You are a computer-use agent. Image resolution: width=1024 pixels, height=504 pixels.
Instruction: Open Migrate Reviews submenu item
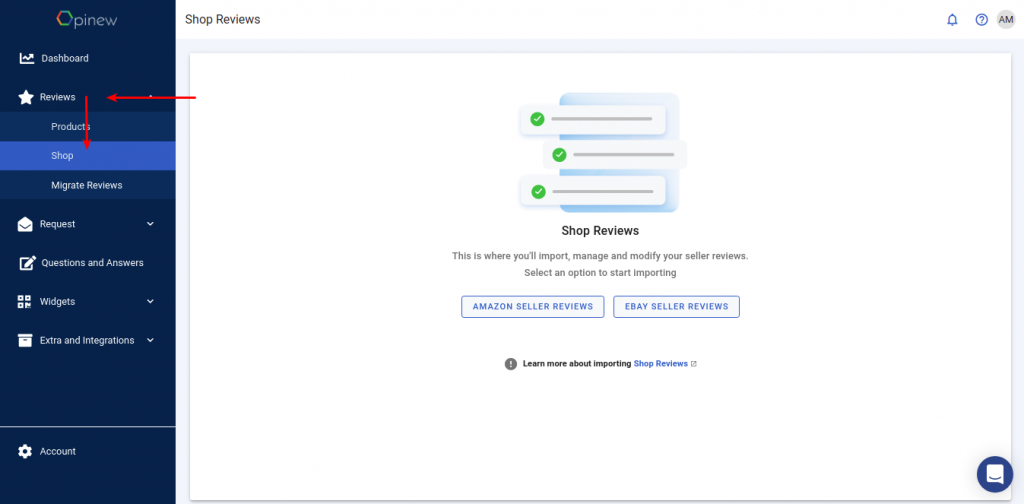(x=88, y=185)
